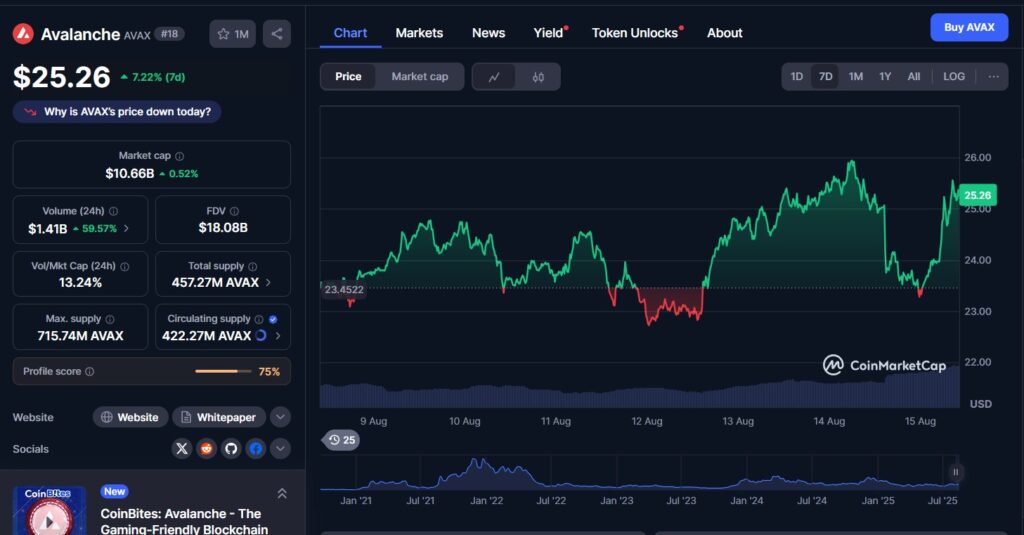Screen dimensions: 1024x535
Task: Open the GitHub social link
Action: [231, 449]
